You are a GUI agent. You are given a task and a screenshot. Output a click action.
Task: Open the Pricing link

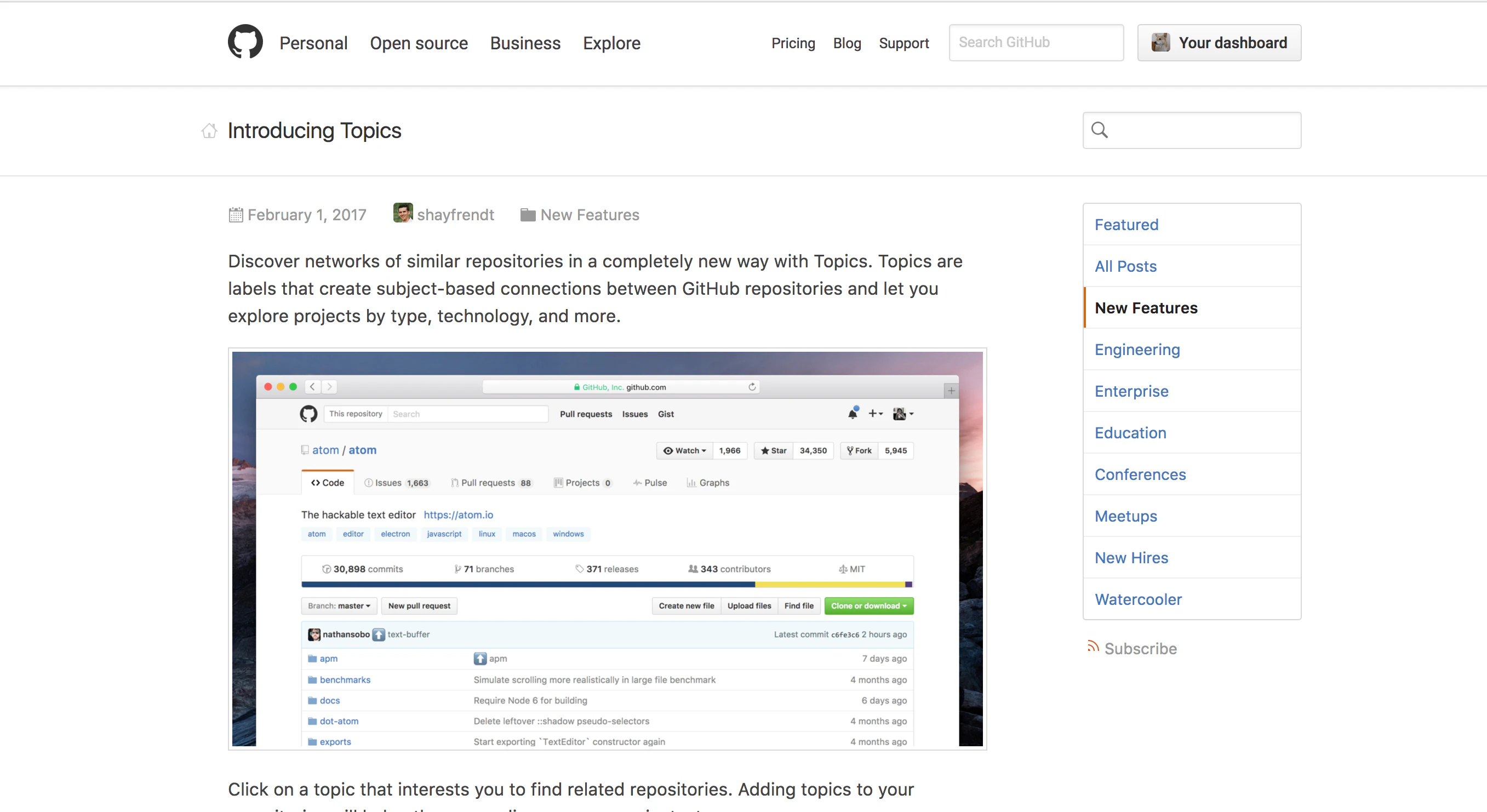[x=793, y=43]
